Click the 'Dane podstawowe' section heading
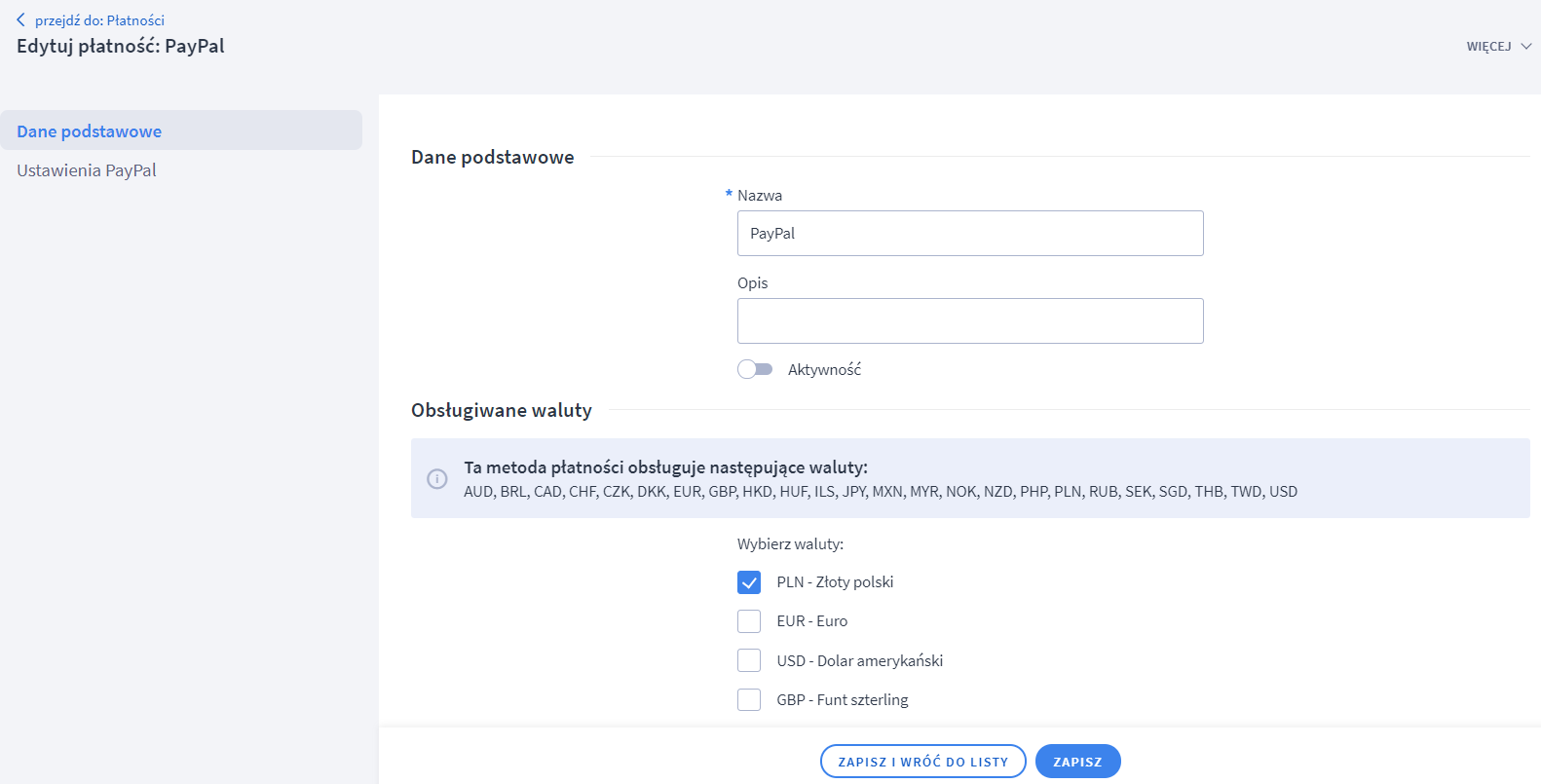The height and width of the screenshot is (784, 1541). [493, 157]
